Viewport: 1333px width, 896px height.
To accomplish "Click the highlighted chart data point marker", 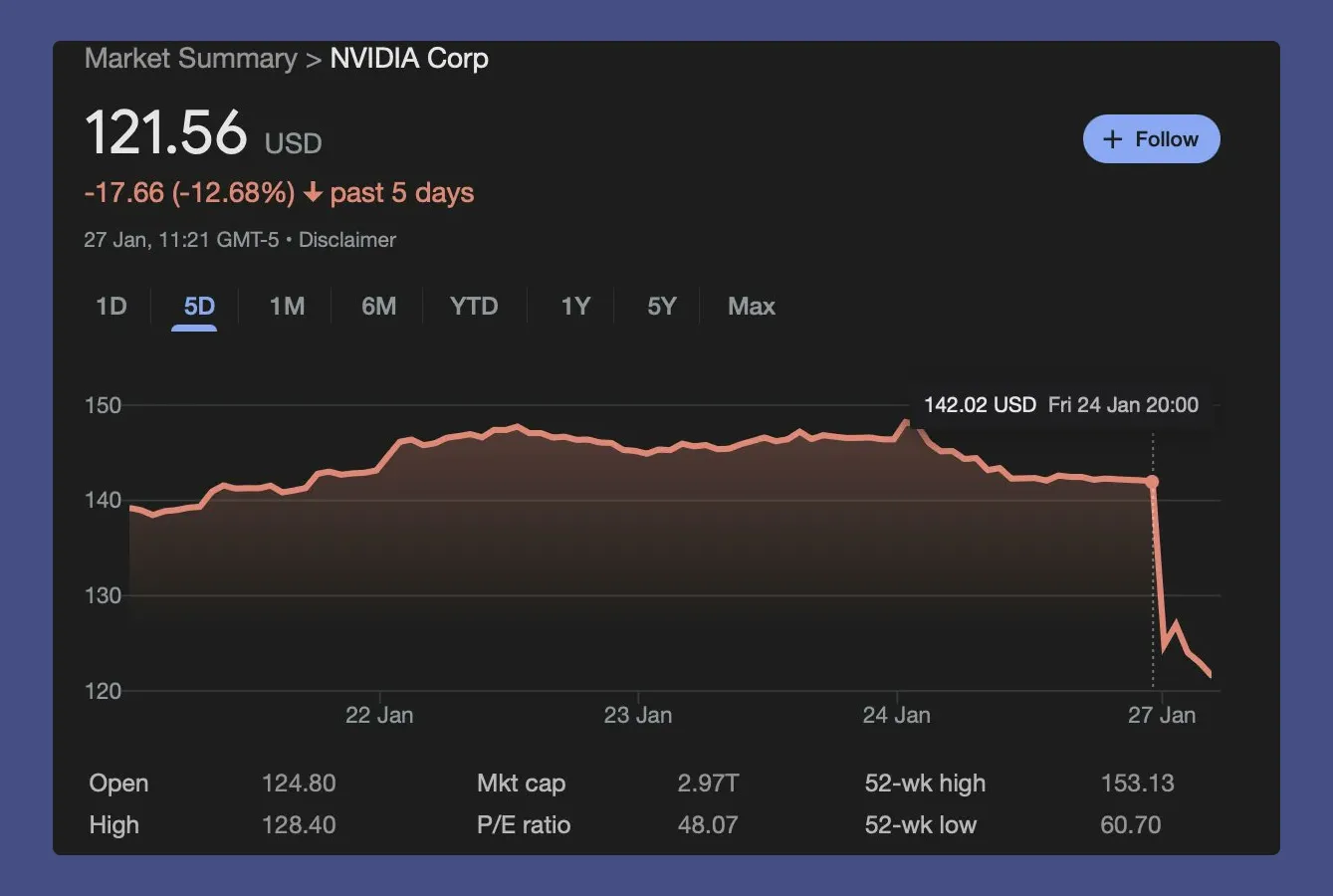I will pos(1153,482).
